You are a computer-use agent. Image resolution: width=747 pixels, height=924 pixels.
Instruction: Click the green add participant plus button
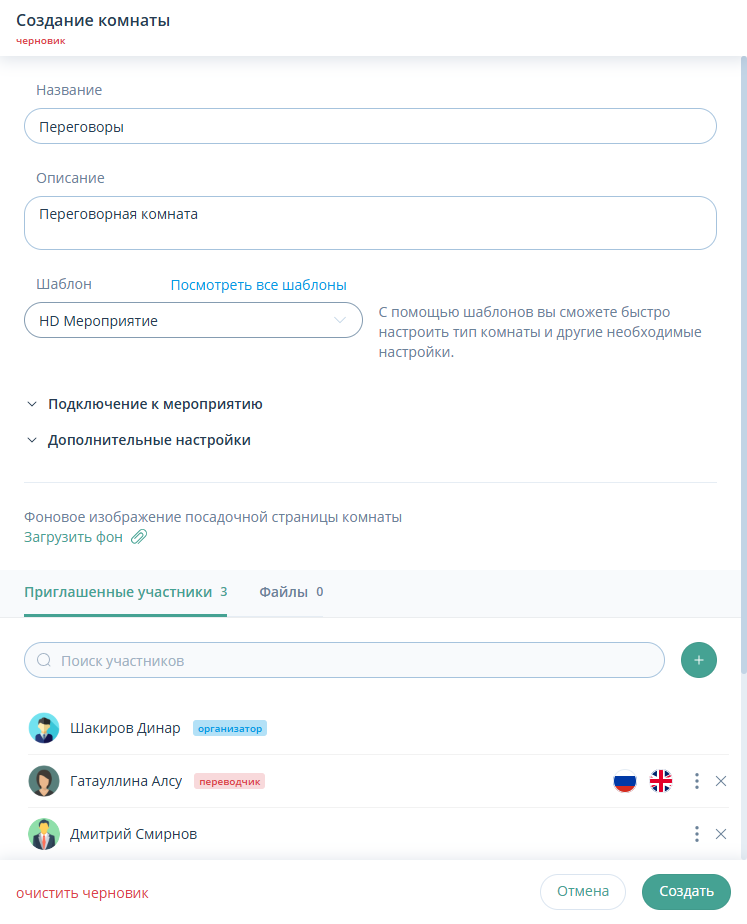pyautogui.click(x=699, y=660)
